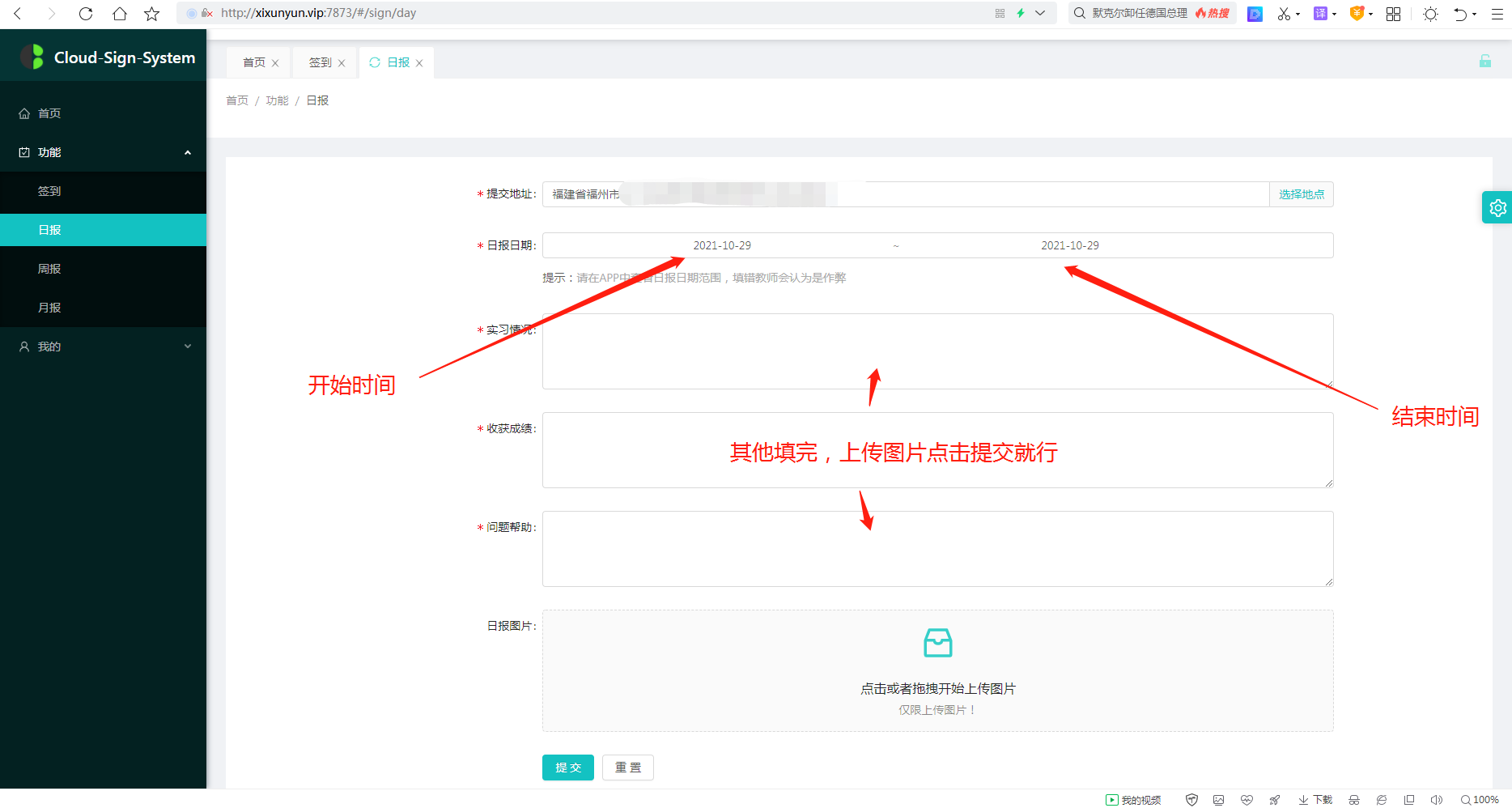Click the upload inbox icon

(938, 643)
